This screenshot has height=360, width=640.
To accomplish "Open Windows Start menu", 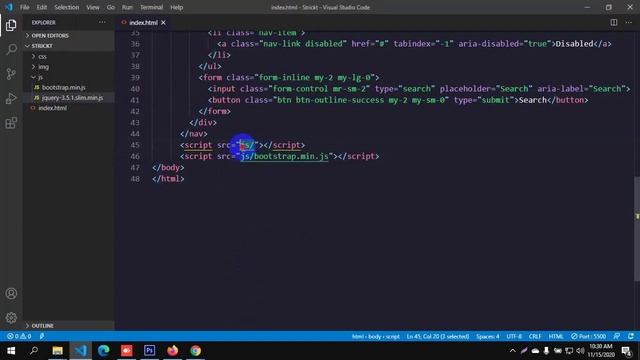I will pyautogui.click(x=11, y=351).
